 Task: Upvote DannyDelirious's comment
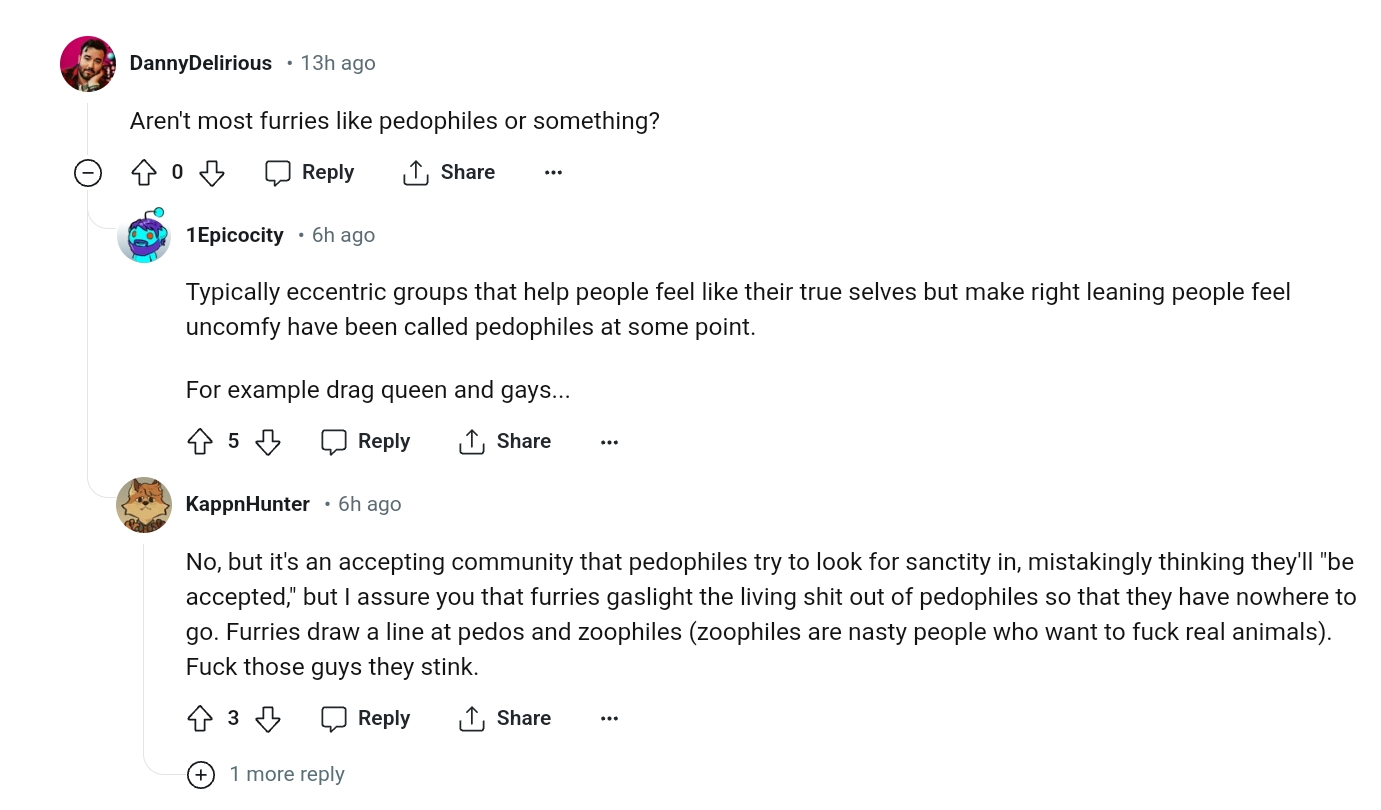point(144,173)
